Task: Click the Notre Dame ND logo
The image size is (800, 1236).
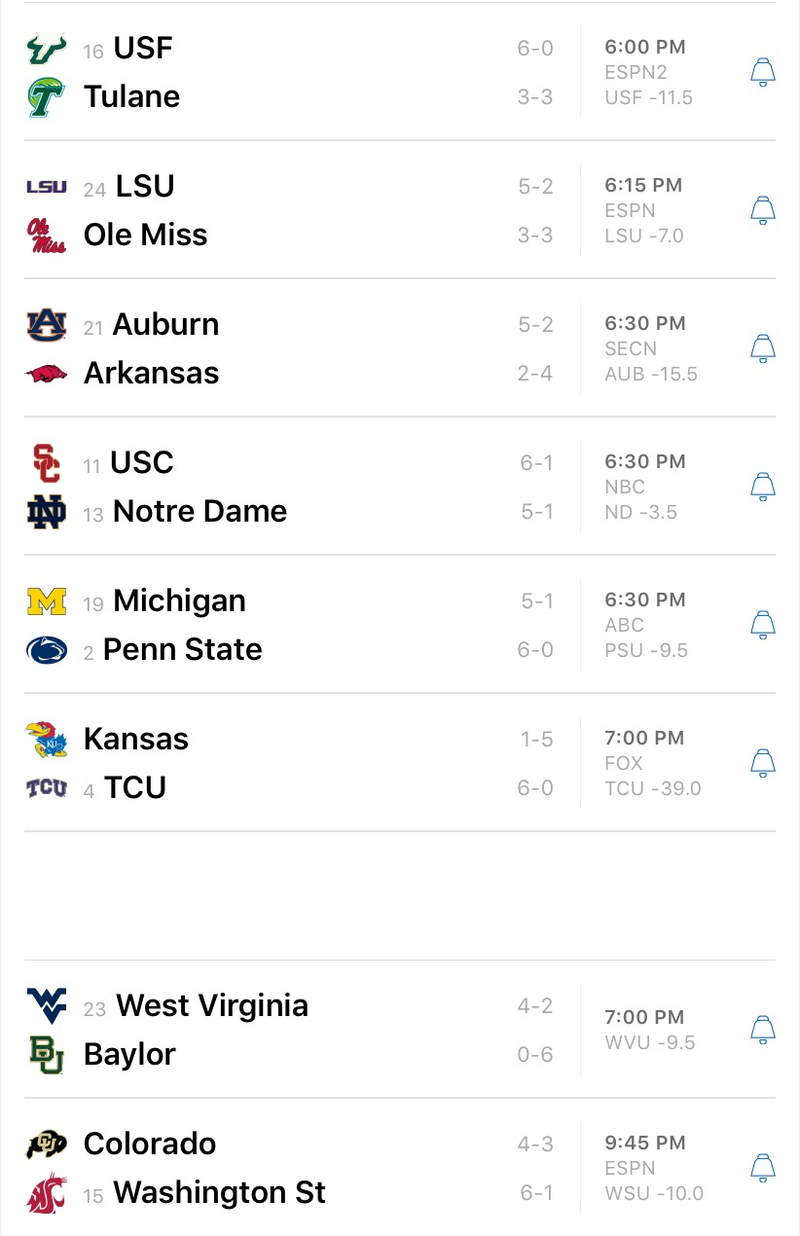Action: click(x=46, y=512)
